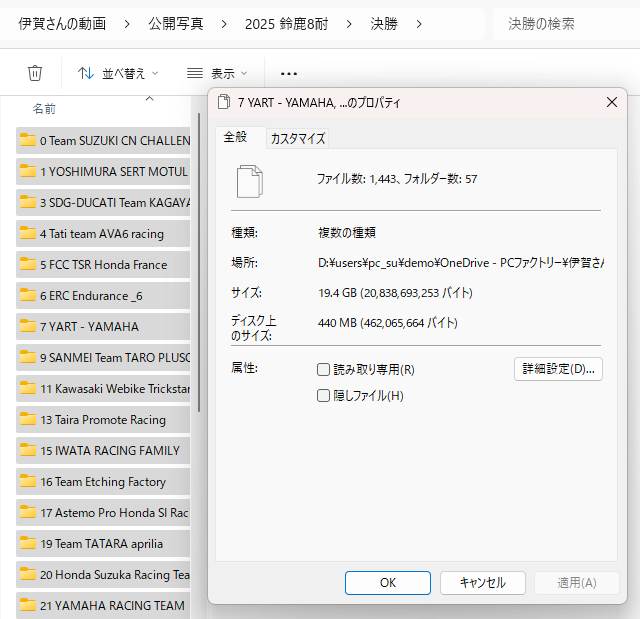Click the 伊賀さんの動画 breadcrumb

pos(62,24)
